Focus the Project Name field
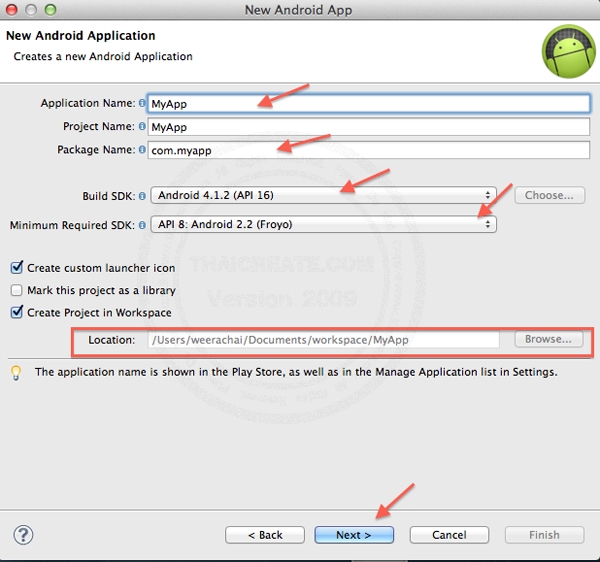 tap(368, 127)
